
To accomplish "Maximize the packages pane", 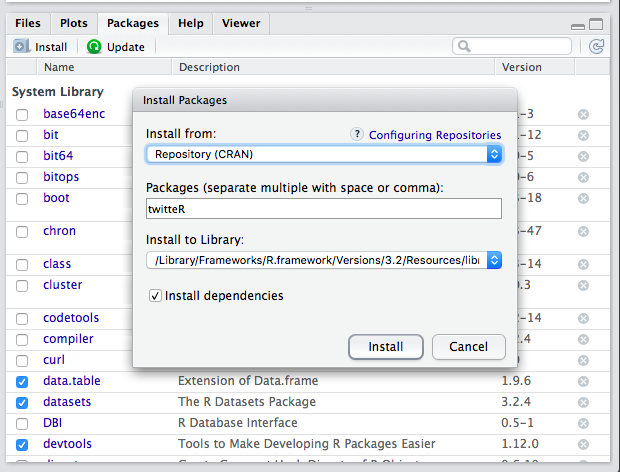I will 597,24.
